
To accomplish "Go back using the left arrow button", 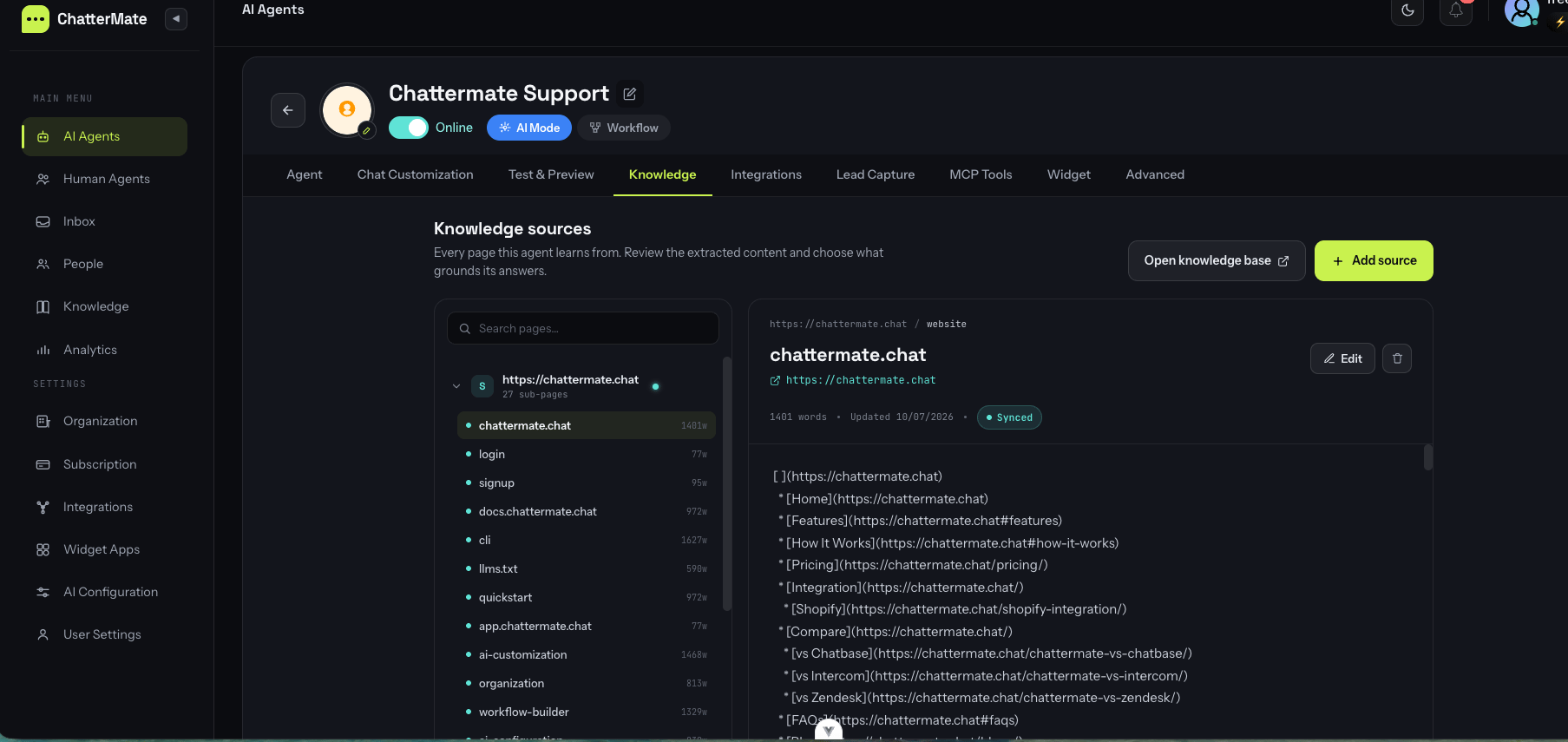I will 288,110.
